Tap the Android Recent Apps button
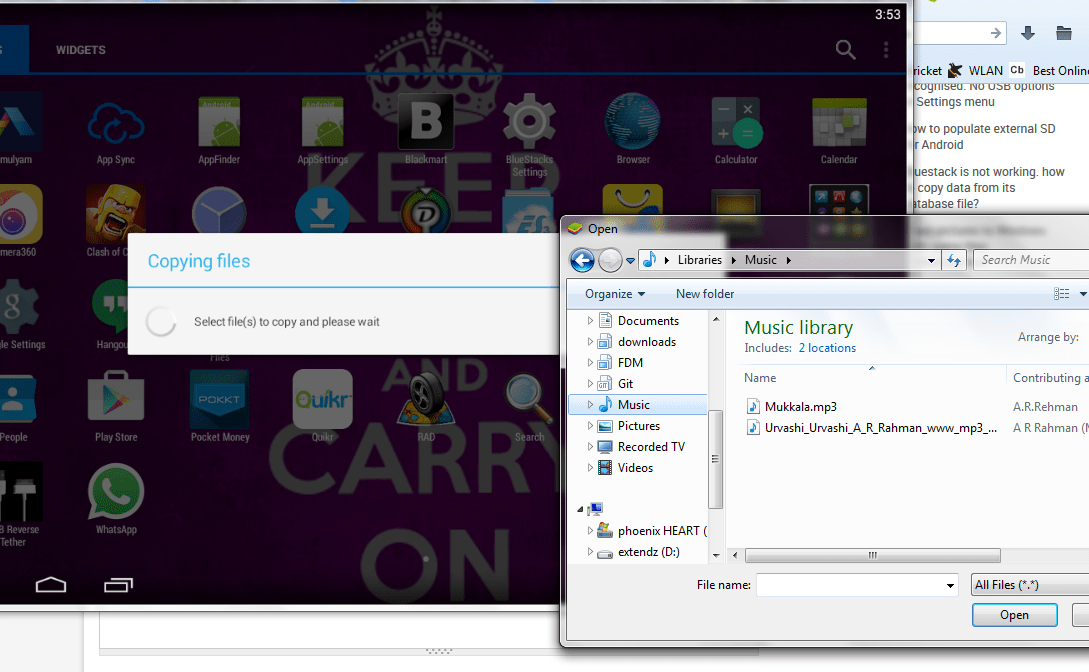This screenshot has height=672, width=1089. tap(118, 585)
